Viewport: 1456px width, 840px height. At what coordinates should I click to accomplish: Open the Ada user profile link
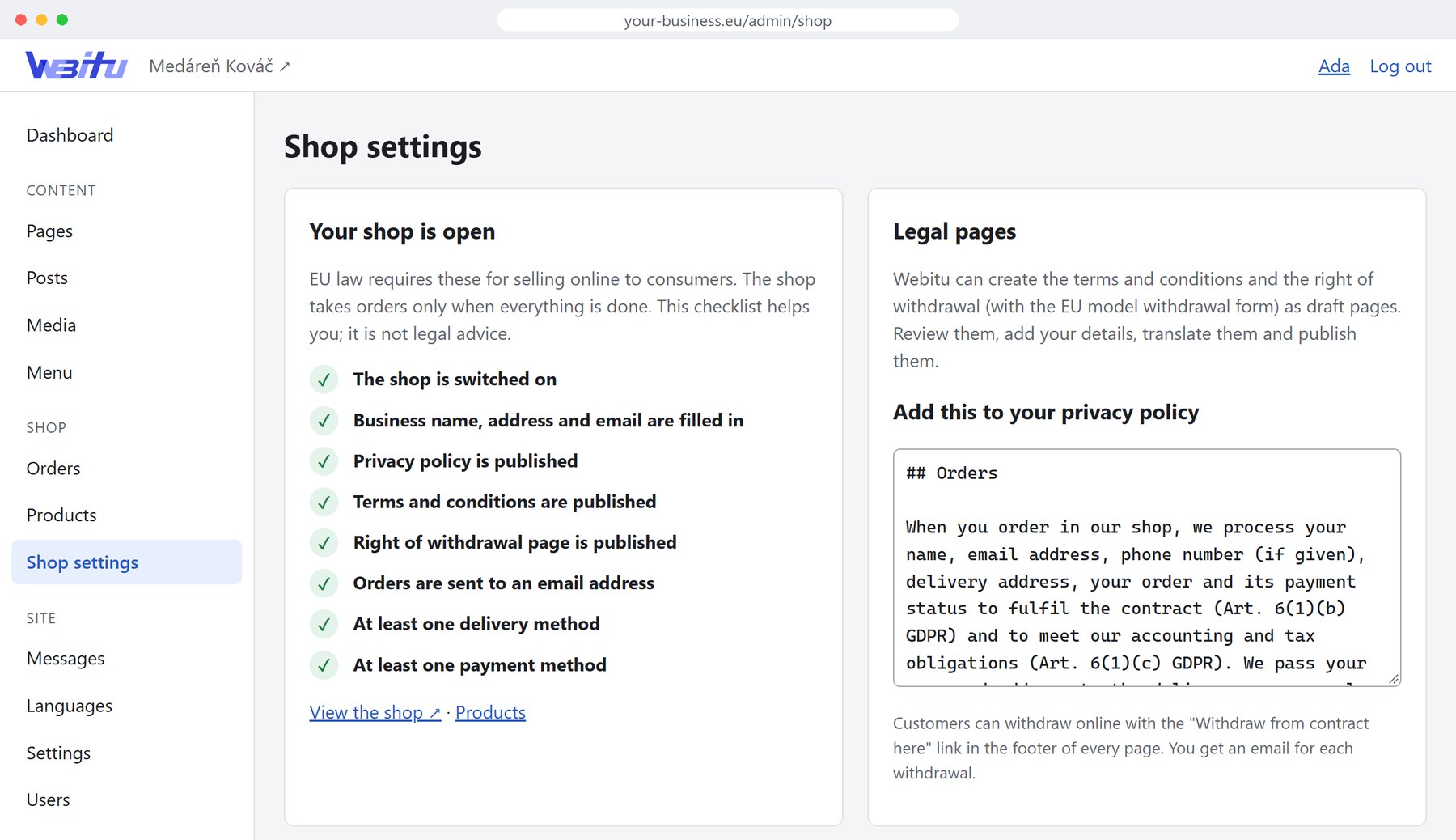click(1334, 66)
